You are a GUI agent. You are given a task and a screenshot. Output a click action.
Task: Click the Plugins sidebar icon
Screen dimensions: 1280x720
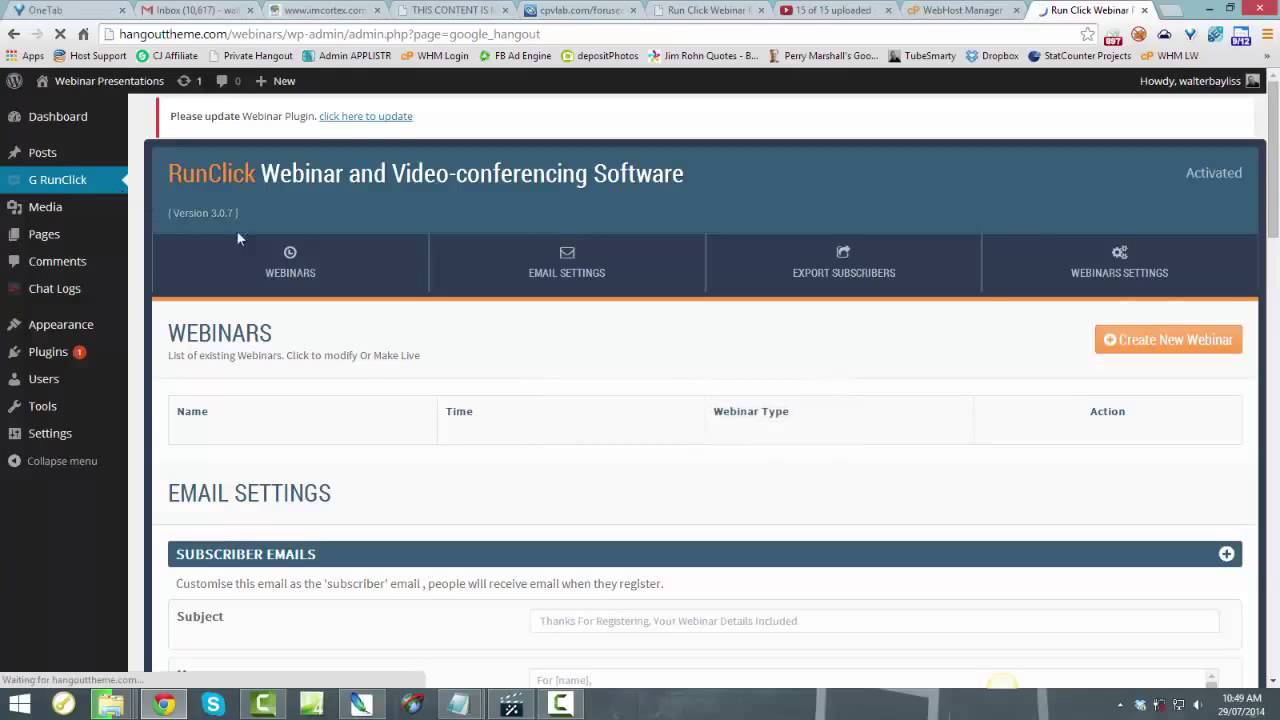[14, 352]
